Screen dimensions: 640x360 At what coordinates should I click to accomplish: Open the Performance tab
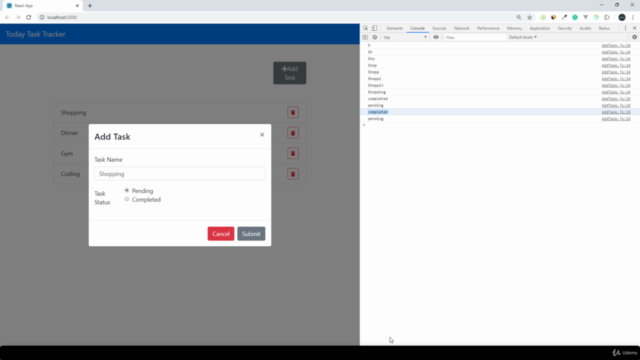(x=488, y=28)
